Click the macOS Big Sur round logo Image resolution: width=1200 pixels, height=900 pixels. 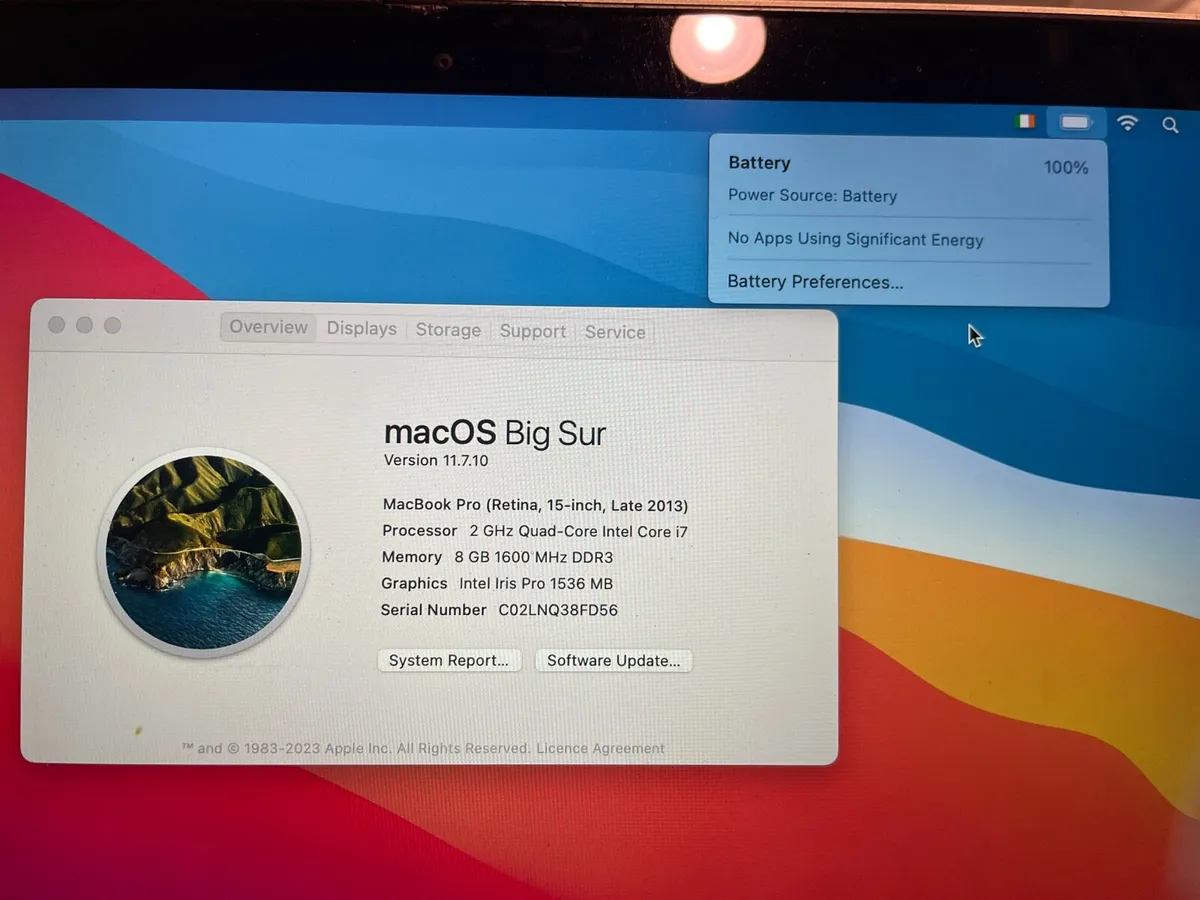tap(204, 552)
